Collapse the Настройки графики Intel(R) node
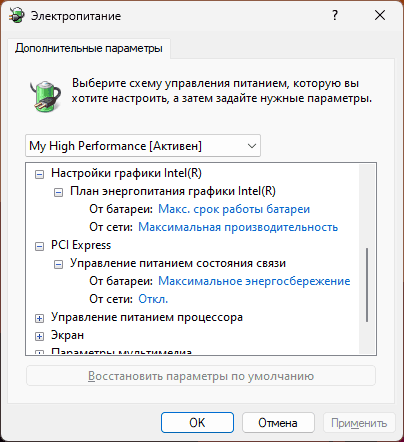Viewport: 404px width, 442px height. coord(39,174)
